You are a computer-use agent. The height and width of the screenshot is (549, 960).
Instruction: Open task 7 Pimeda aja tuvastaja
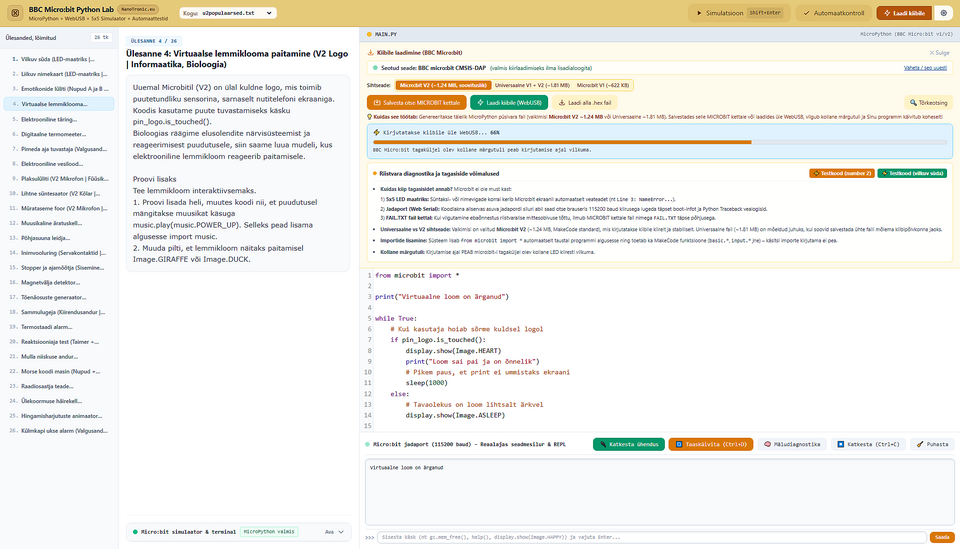[x=59, y=149]
